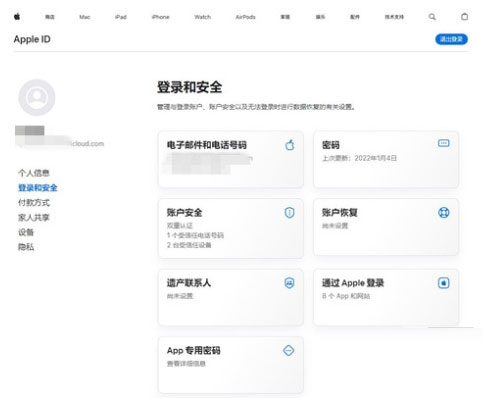Go to 个人信息 in the sidebar
Screen dimensions: 482x400
click(x=34, y=173)
